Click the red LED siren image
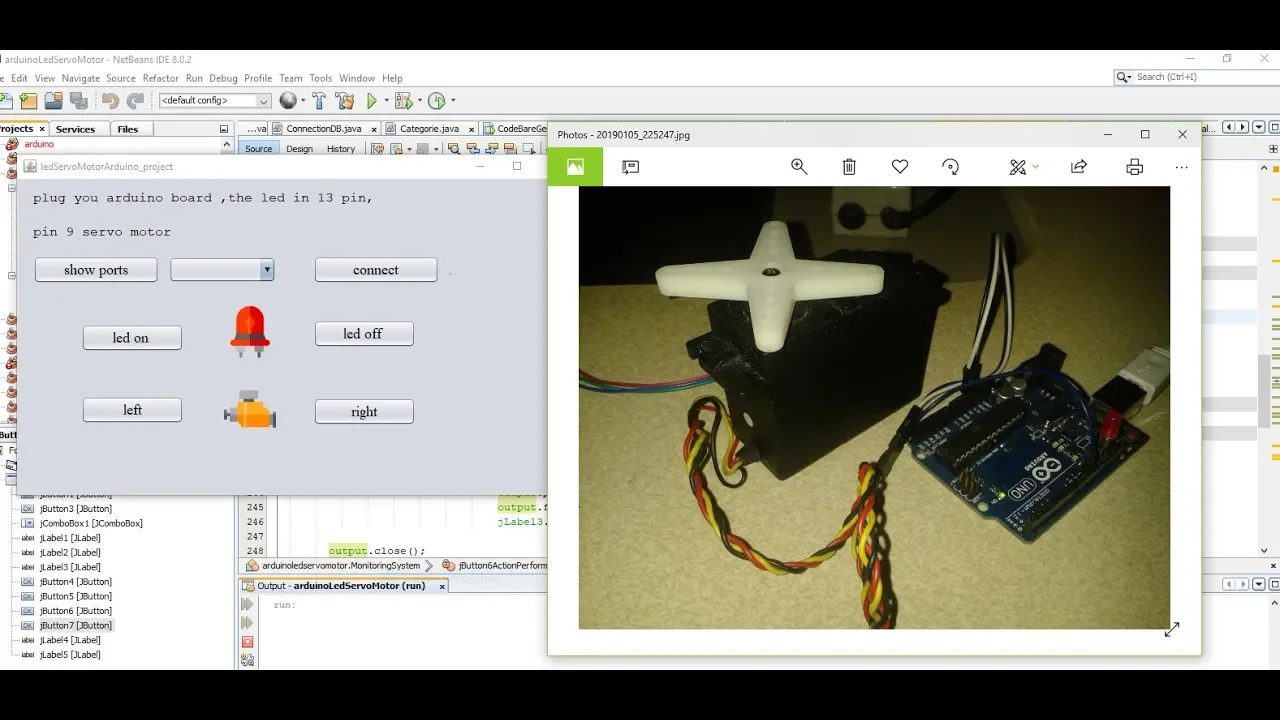The width and height of the screenshot is (1280, 720). (x=250, y=332)
